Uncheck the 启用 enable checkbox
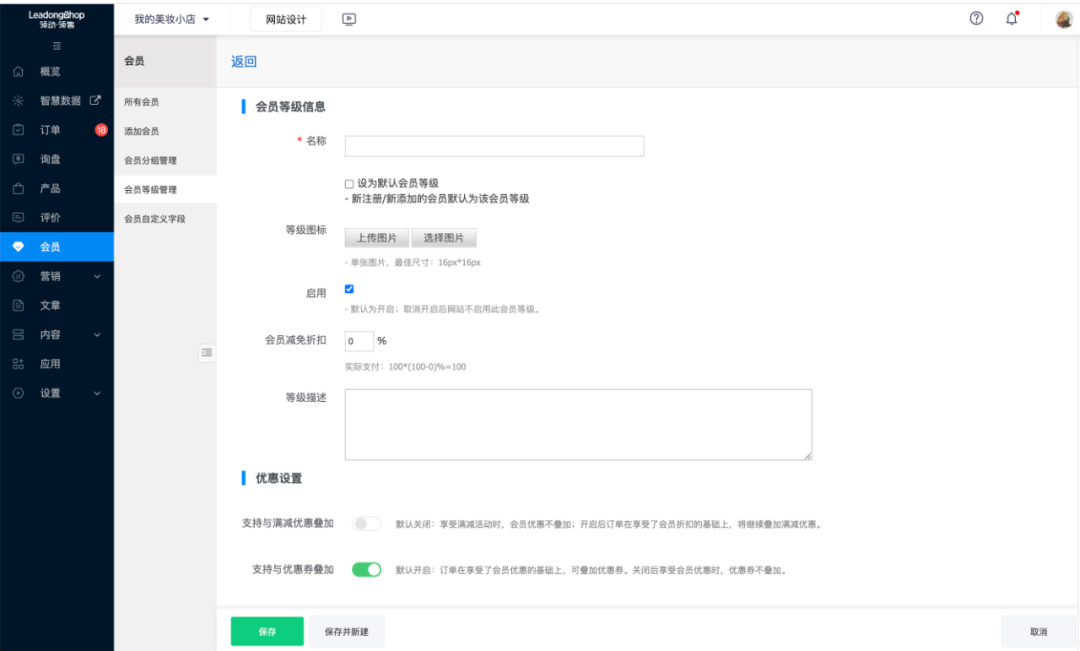The width and height of the screenshot is (1080, 651). 349,289
